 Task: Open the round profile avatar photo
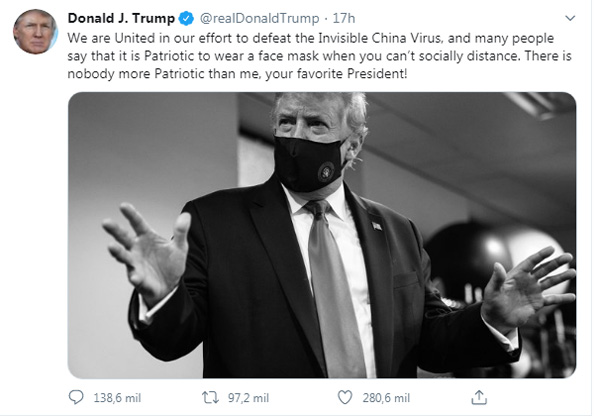coord(34,32)
